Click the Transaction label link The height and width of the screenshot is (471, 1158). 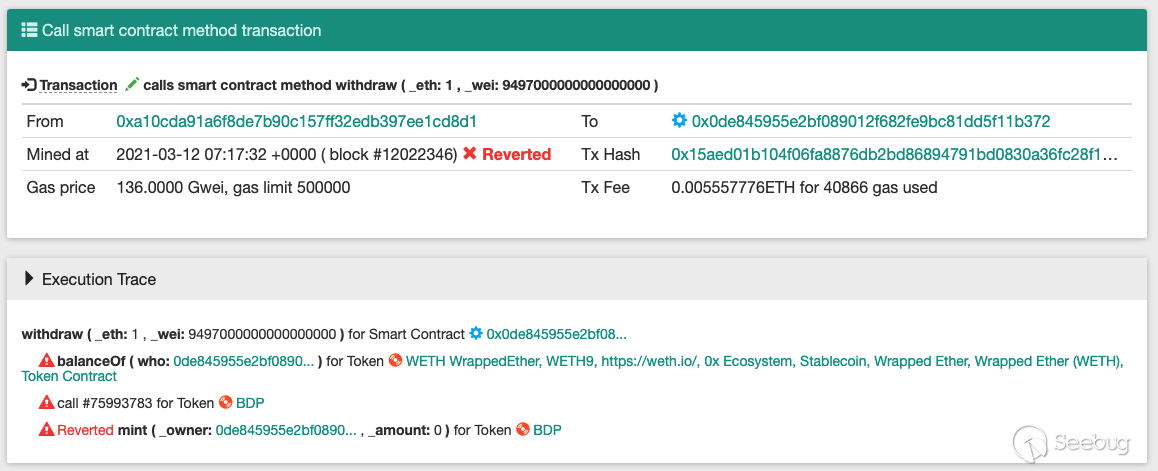(x=78, y=85)
